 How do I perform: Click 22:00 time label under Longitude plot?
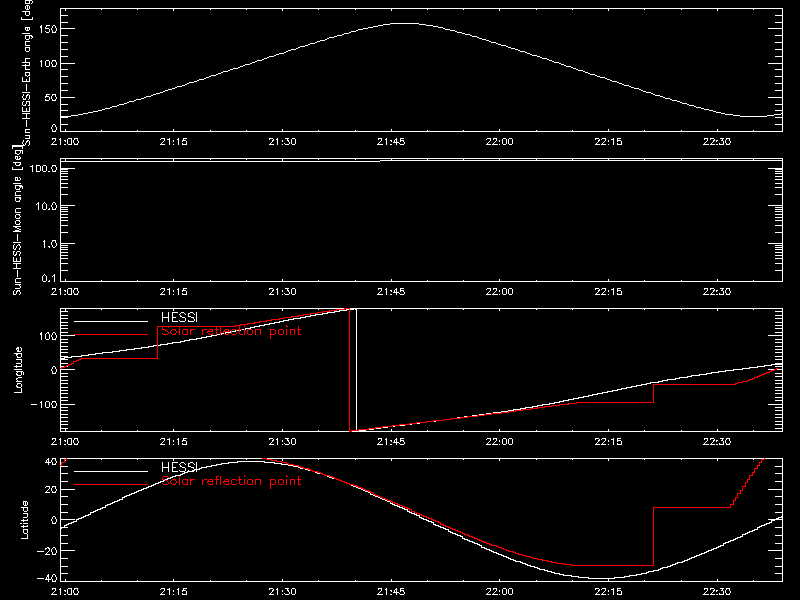pos(499,442)
